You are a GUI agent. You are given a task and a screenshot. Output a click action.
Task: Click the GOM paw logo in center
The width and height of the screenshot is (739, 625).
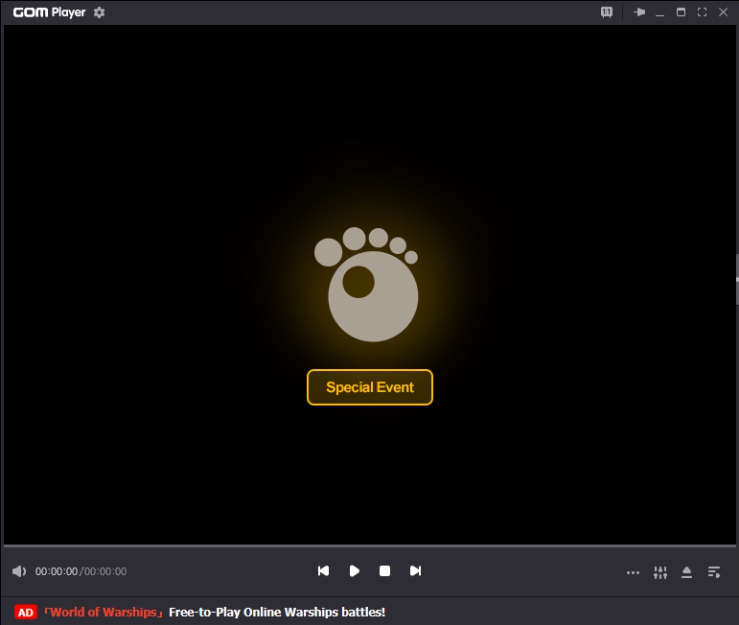point(367,284)
